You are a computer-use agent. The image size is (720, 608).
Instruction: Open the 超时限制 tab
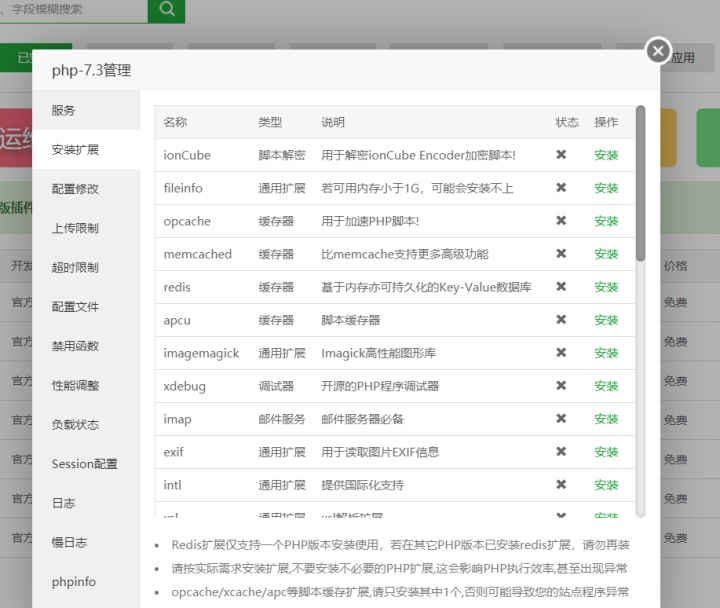pos(86,267)
